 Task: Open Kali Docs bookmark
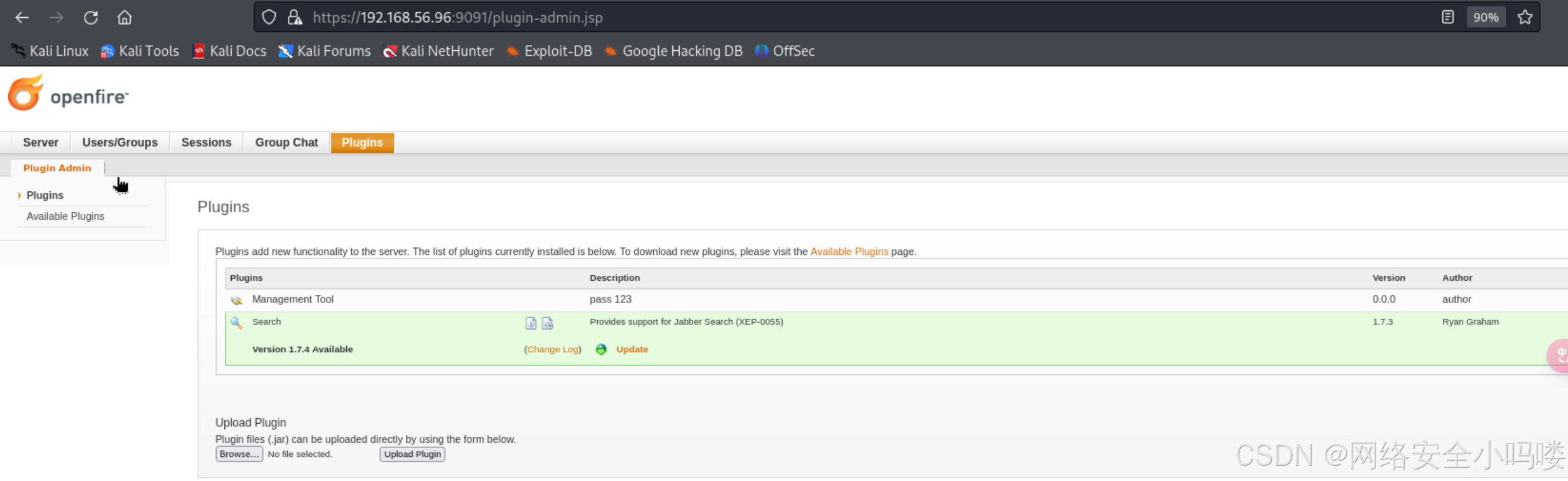click(229, 51)
